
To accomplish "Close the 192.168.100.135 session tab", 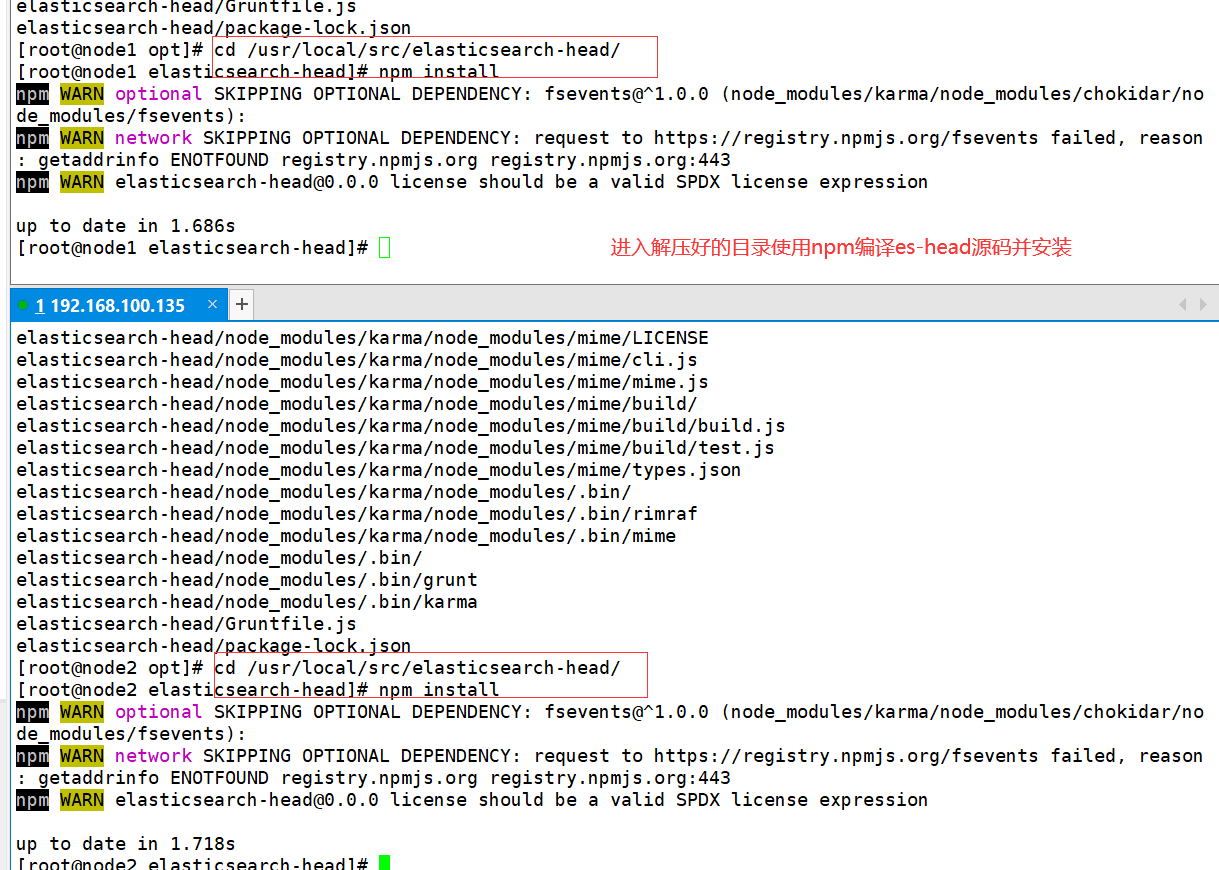I will [212, 304].
